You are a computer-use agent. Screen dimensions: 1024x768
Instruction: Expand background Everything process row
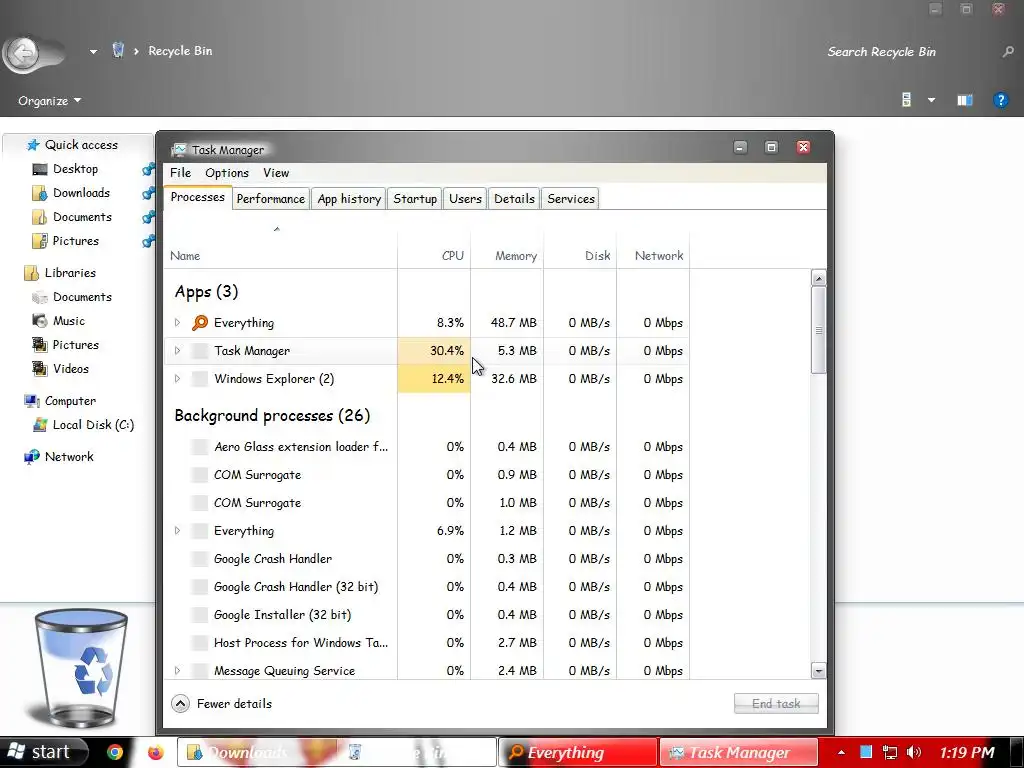tap(177, 531)
